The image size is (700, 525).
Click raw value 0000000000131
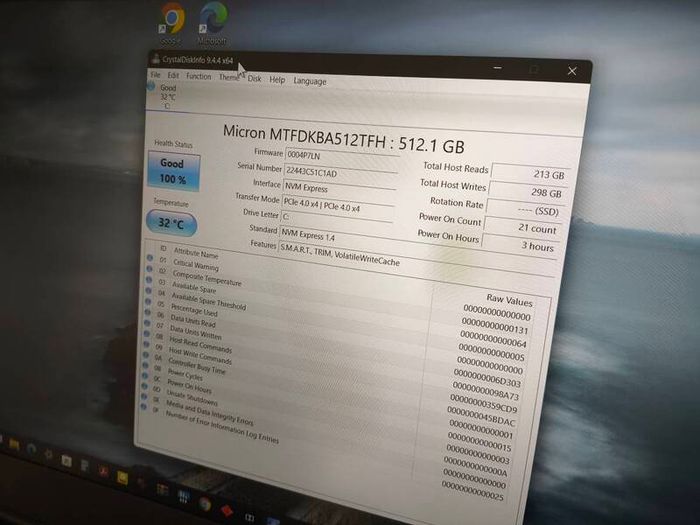[495, 325]
